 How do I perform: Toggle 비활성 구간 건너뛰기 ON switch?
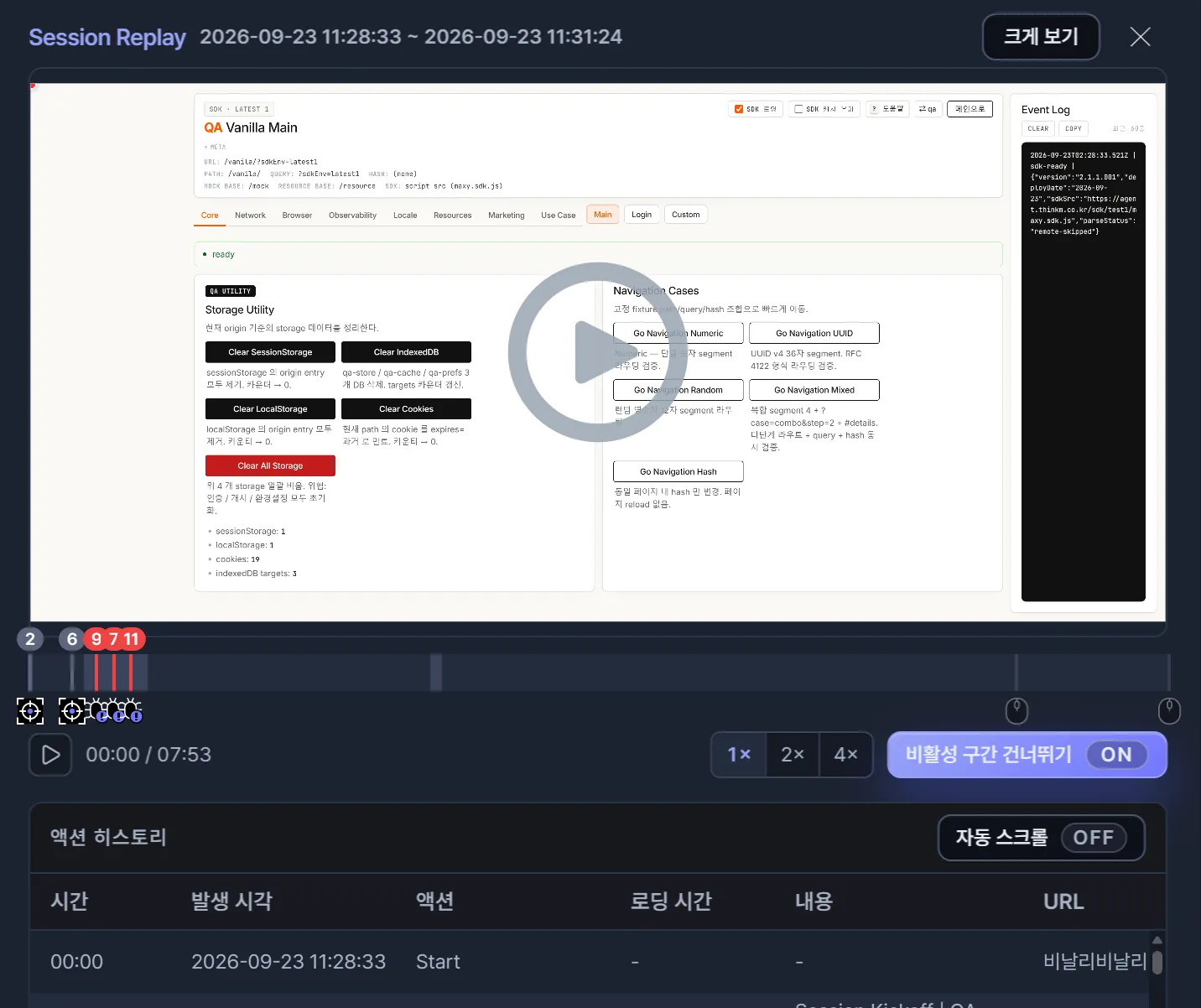[x=1115, y=755]
